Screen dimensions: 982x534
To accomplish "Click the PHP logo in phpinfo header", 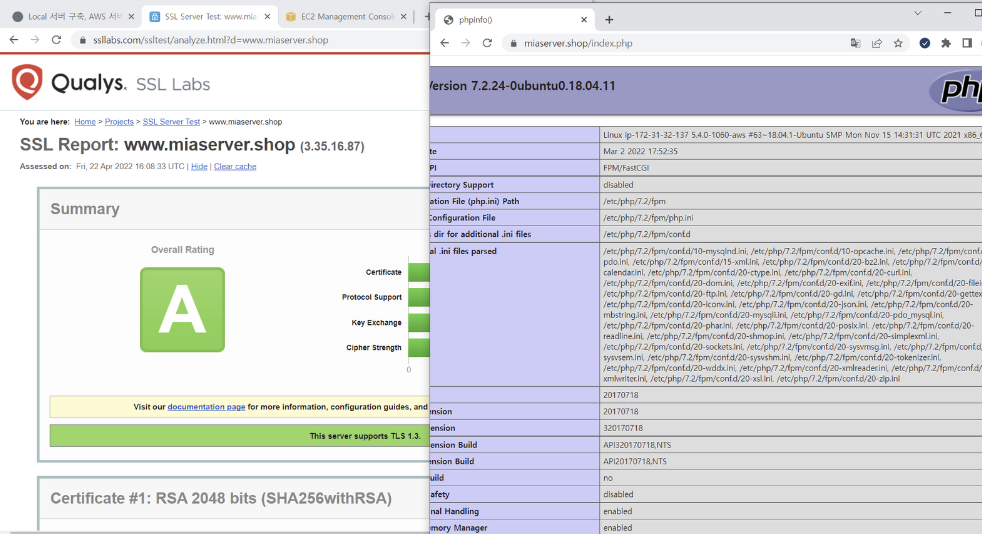I will click(x=955, y=89).
